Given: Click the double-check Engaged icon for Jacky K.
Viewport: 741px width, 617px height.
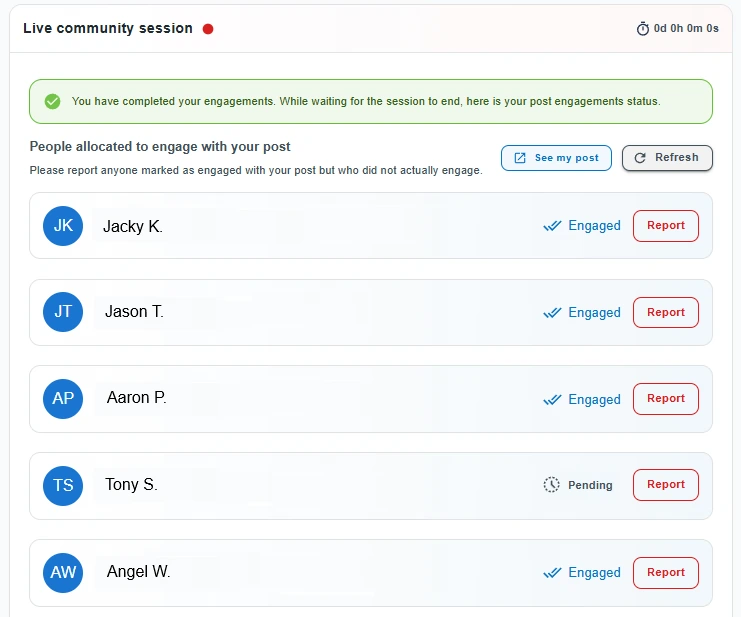Looking at the screenshot, I should coord(552,226).
